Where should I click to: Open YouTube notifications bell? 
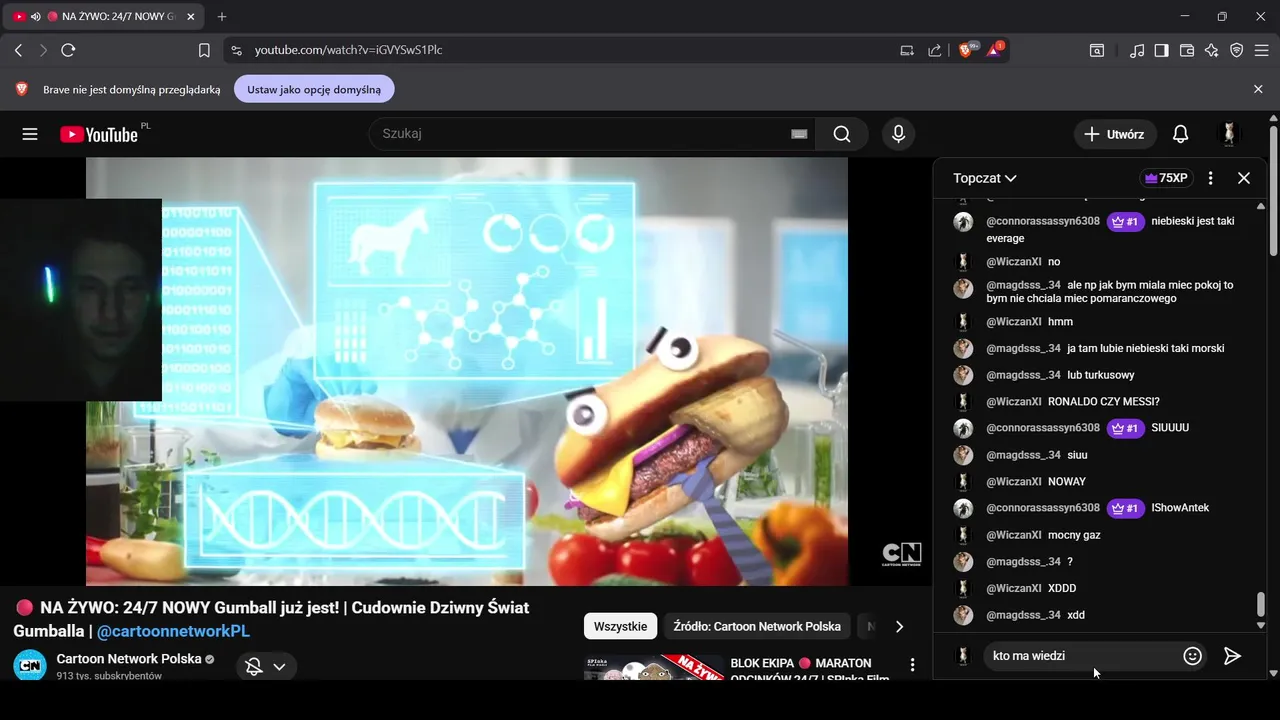pyautogui.click(x=1180, y=134)
